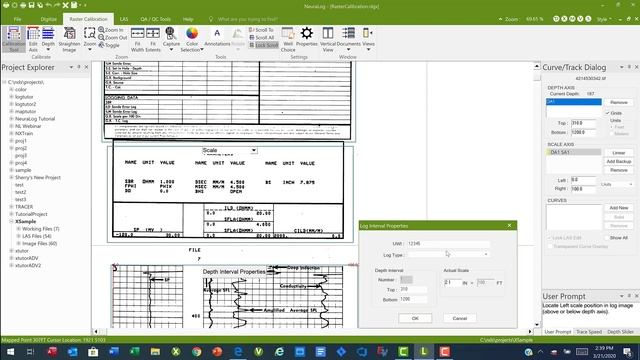The width and height of the screenshot is (640, 360).
Task: Select the Raster Calibration tab
Action: (88, 19)
